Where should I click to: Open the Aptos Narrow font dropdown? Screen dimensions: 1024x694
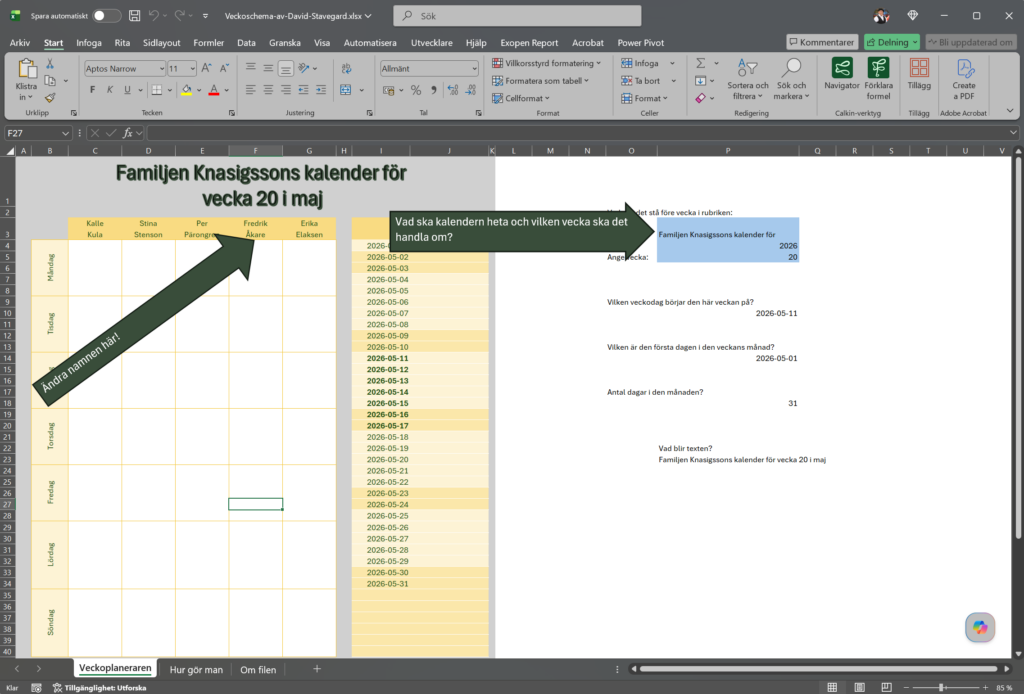161,69
